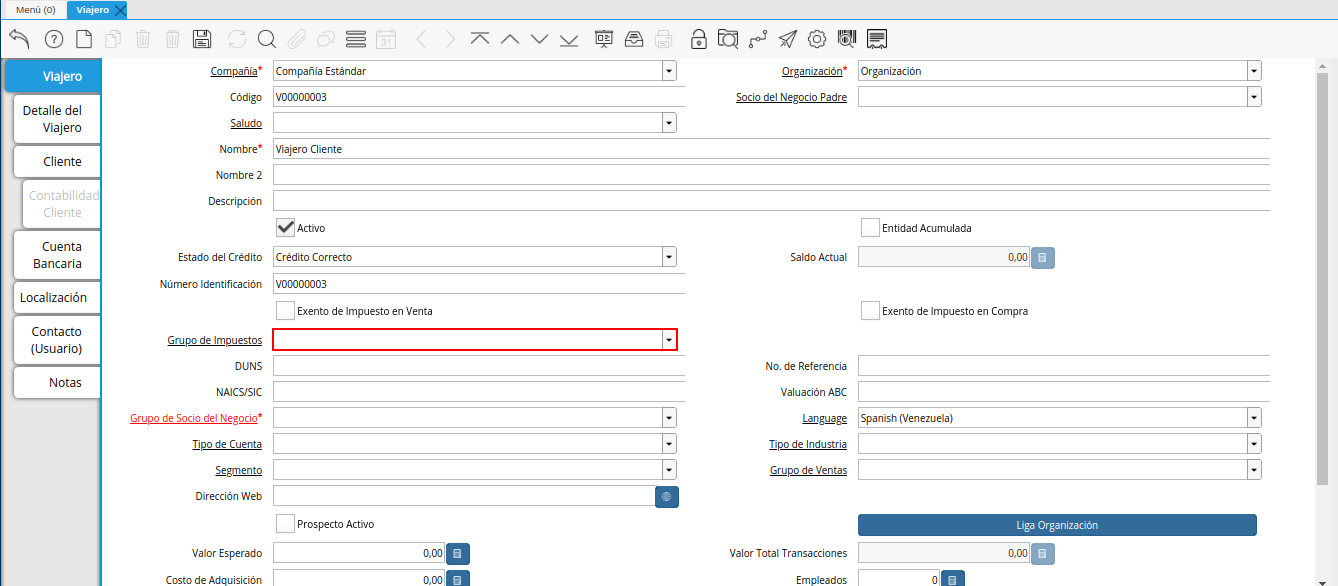Switch to the Cuenta Bancaria tab
This screenshot has height=586, width=1338.
coord(57,255)
